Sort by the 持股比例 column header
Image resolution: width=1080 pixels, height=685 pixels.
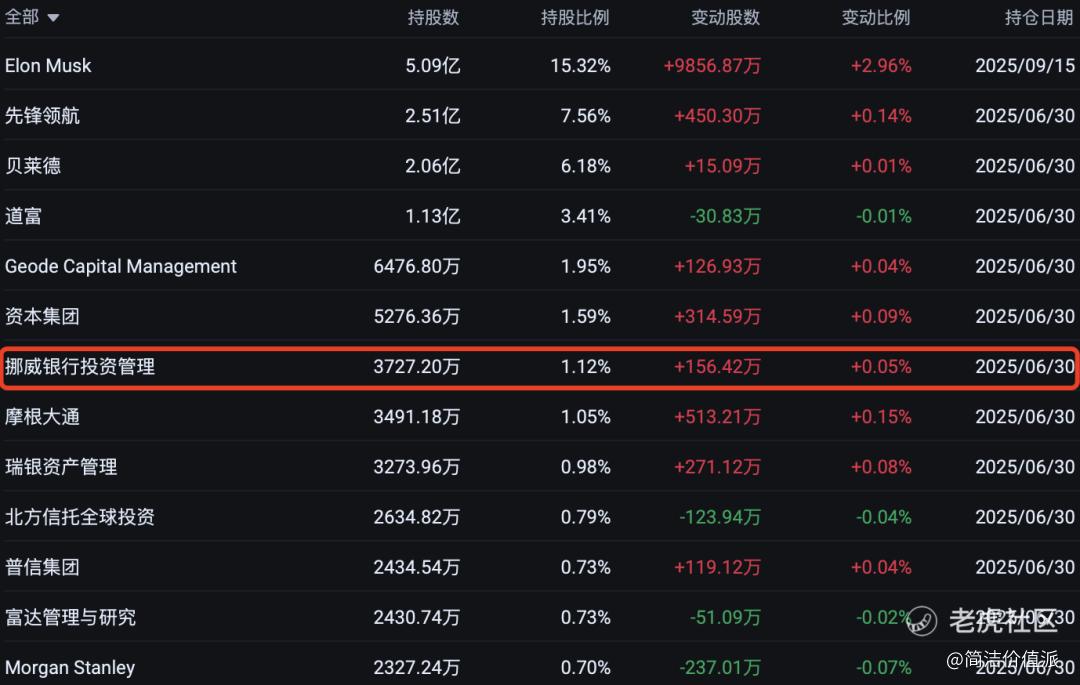pos(574,17)
